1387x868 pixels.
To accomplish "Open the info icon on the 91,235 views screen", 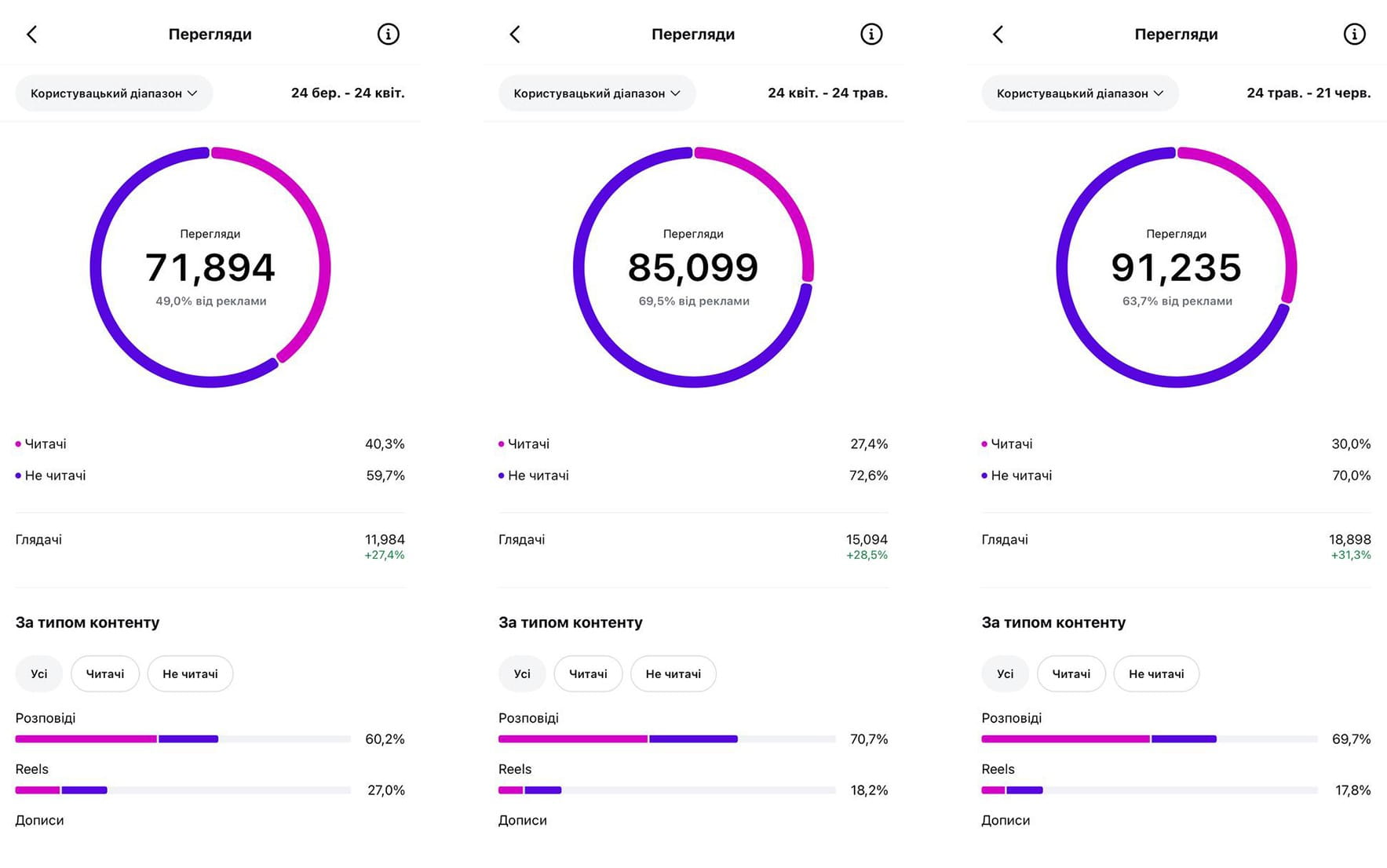I will click(x=1354, y=35).
